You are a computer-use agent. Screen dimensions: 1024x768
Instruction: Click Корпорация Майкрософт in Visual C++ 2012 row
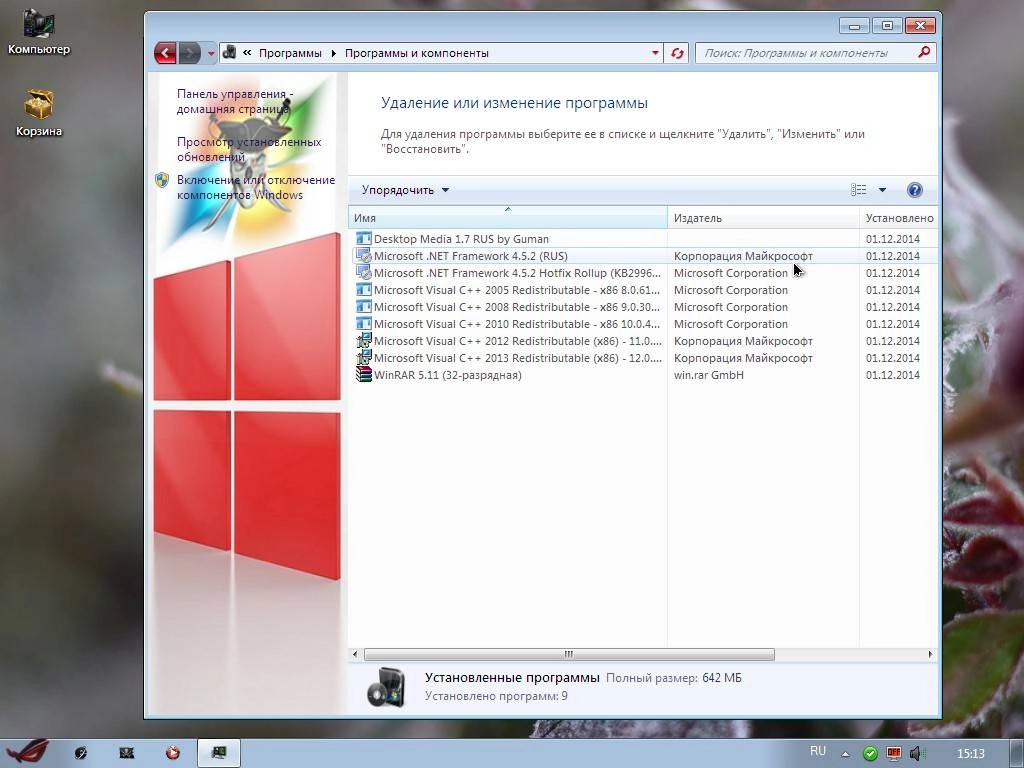click(743, 341)
